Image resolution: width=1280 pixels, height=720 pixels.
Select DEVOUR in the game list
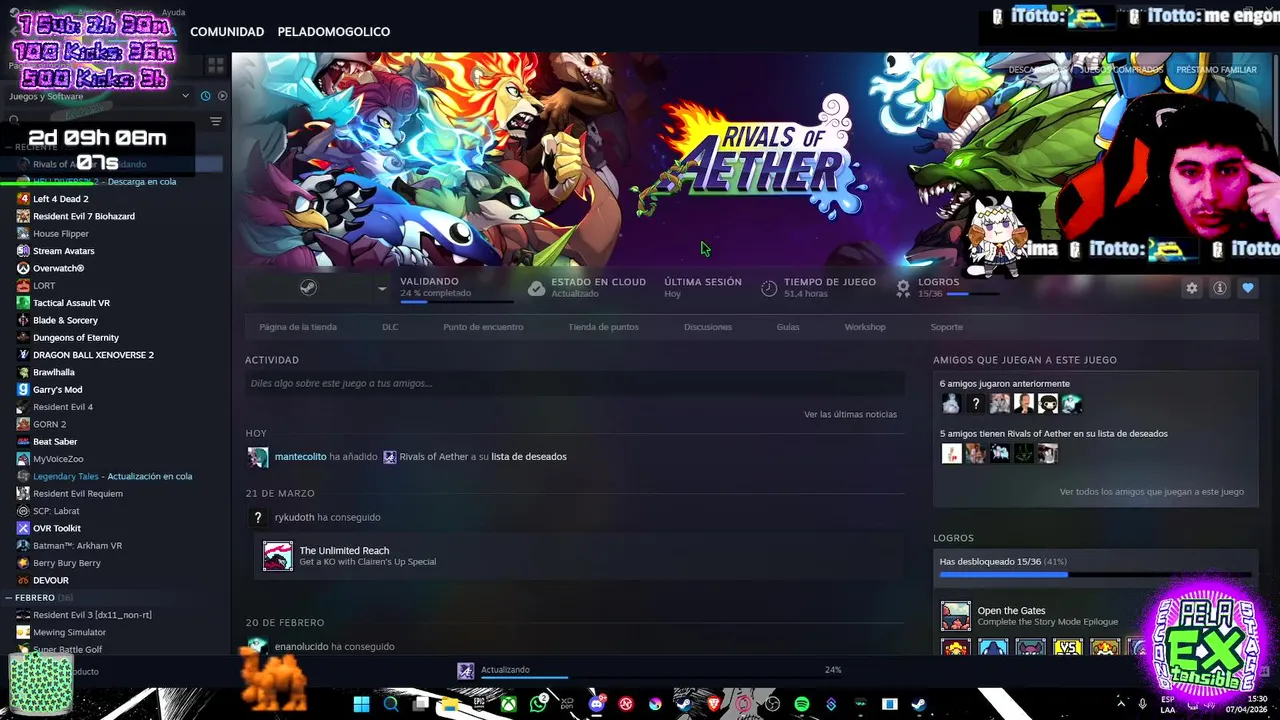(x=50, y=580)
